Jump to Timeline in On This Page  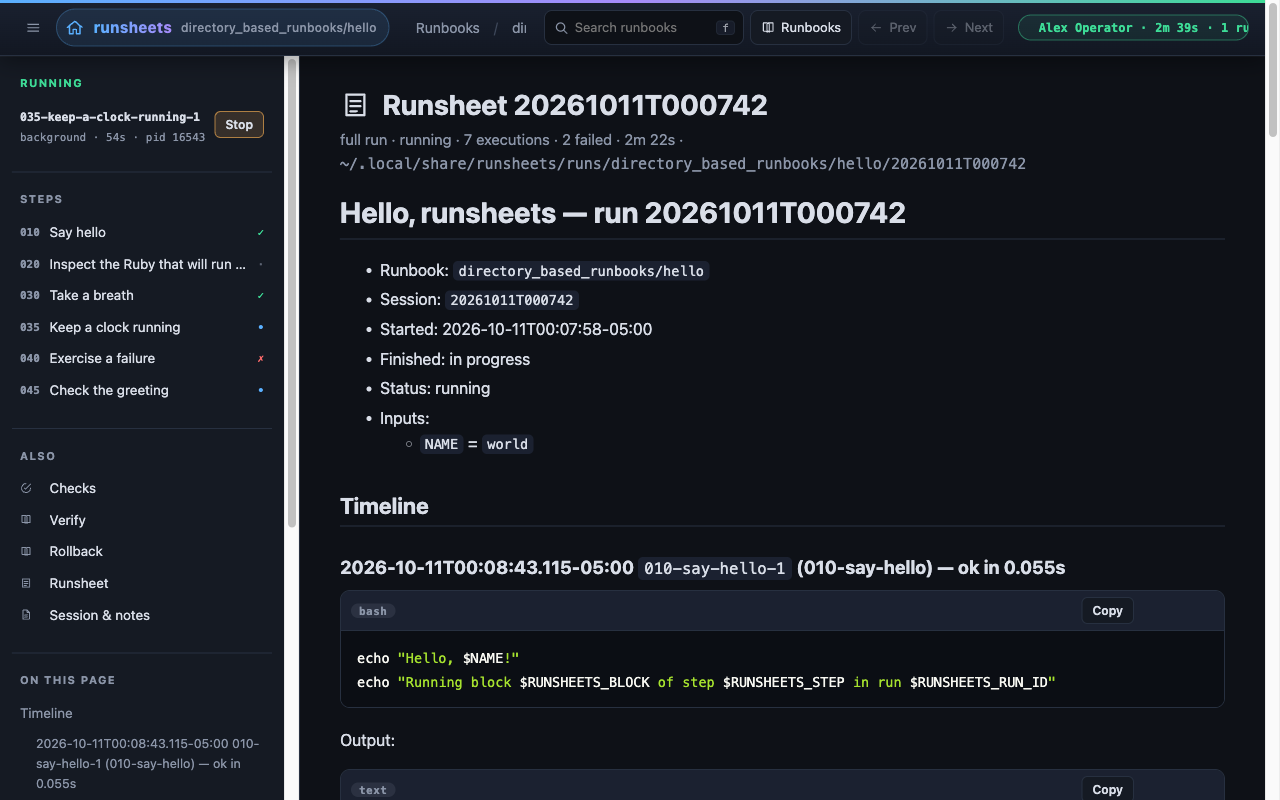46,713
